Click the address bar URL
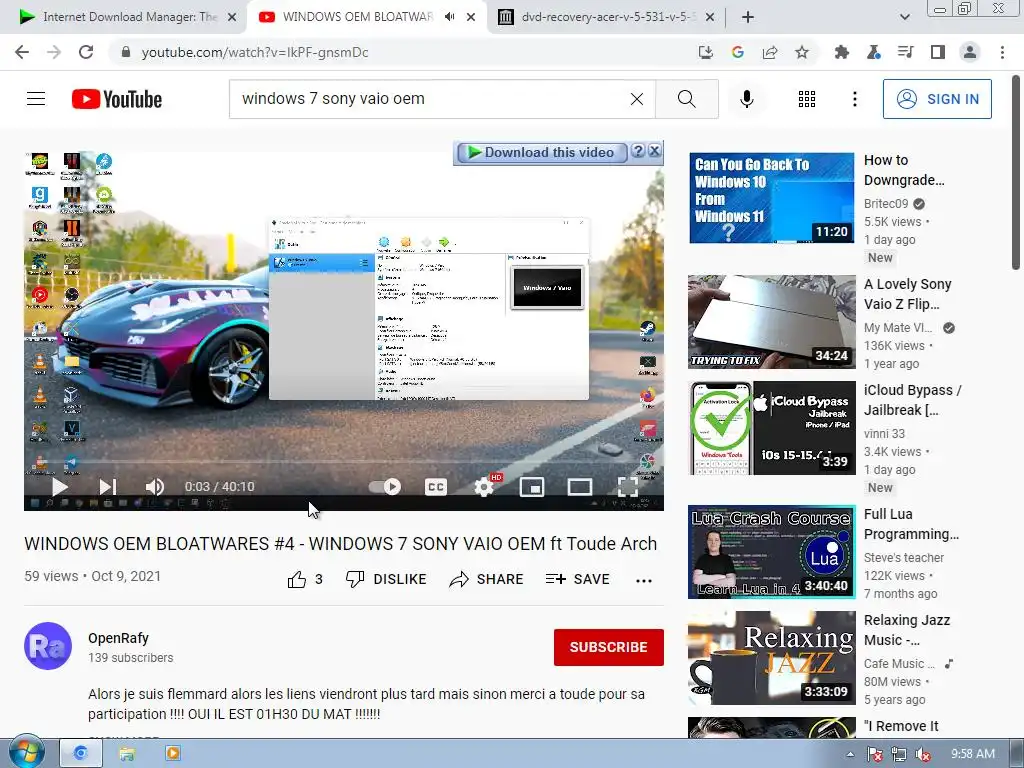Image resolution: width=1024 pixels, height=768 pixels. 255,52
